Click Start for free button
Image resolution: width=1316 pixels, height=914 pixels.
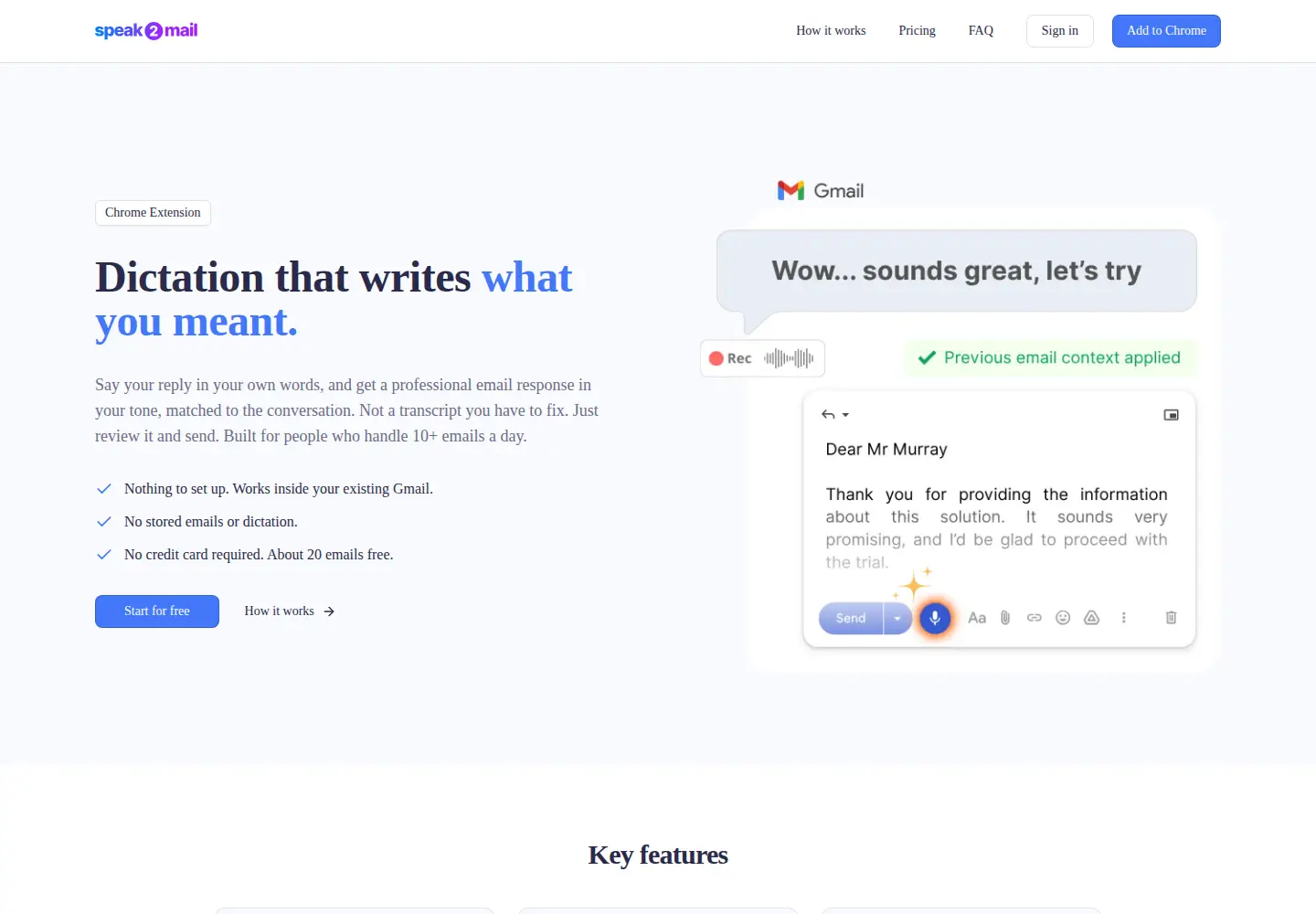coord(157,611)
